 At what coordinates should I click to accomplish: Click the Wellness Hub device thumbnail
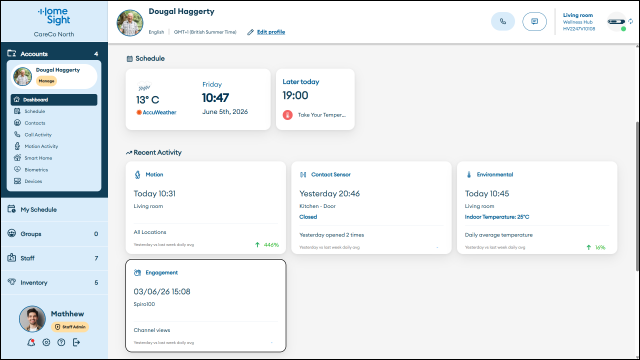(x=616, y=22)
